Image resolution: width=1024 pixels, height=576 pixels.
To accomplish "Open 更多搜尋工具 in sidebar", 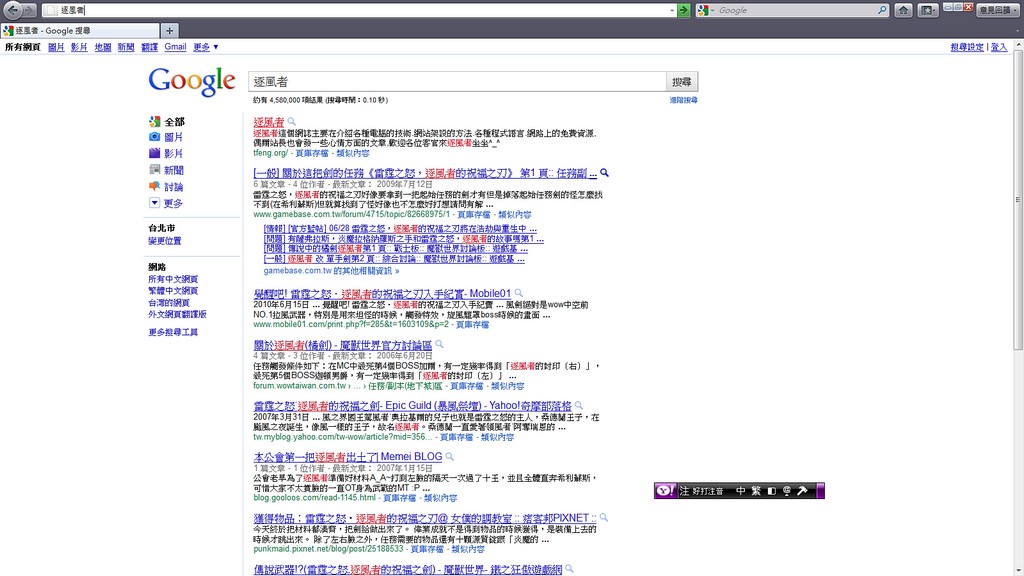I will [173, 332].
